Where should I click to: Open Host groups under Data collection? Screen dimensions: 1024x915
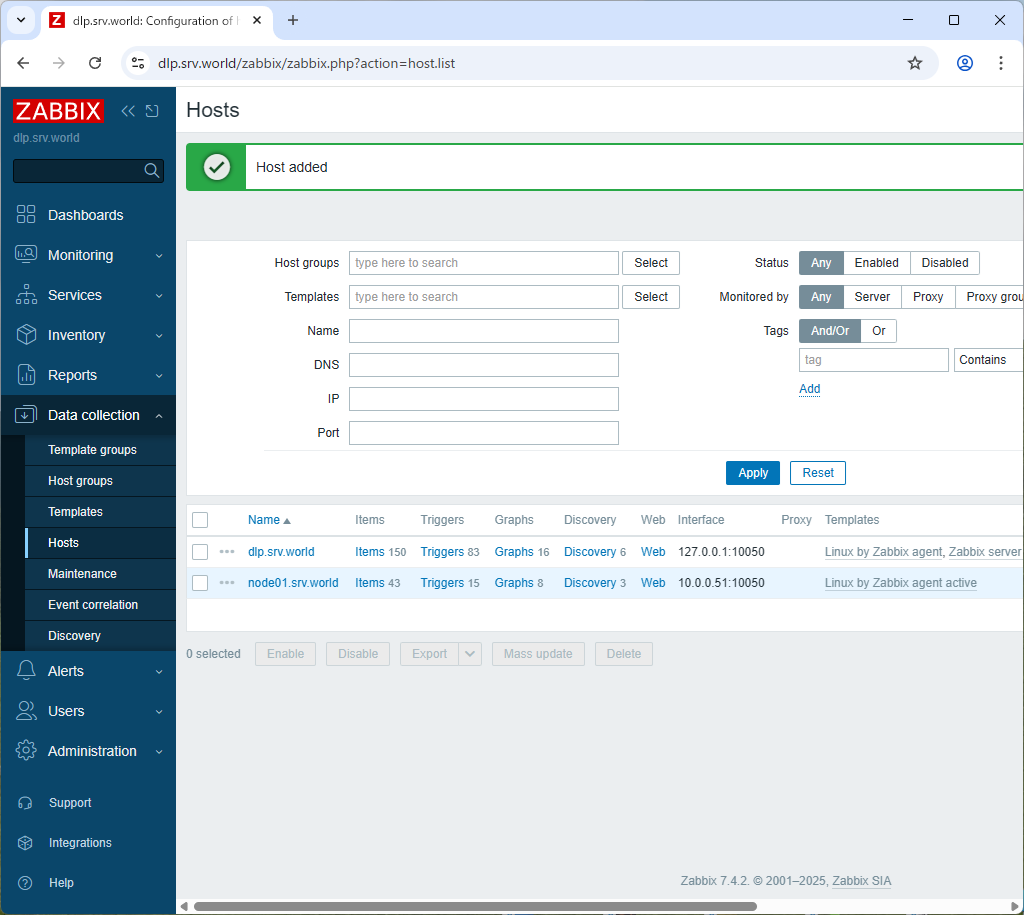click(80, 481)
